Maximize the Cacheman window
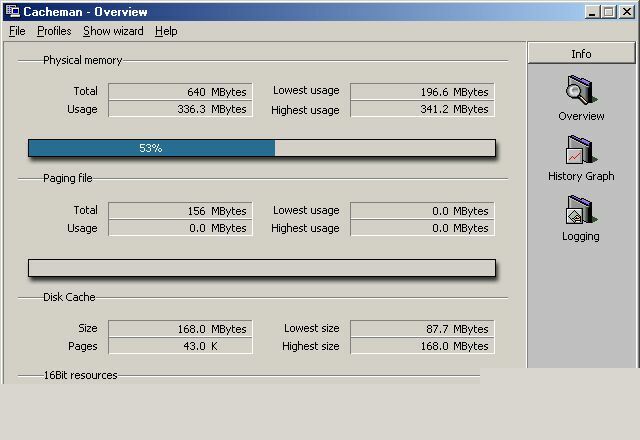 (x=609, y=12)
